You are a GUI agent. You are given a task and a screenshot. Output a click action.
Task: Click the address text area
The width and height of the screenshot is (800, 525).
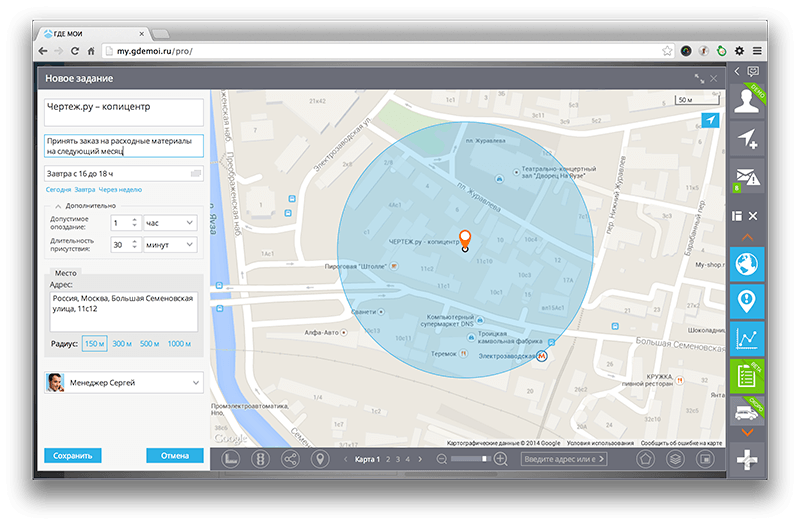click(x=124, y=312)
